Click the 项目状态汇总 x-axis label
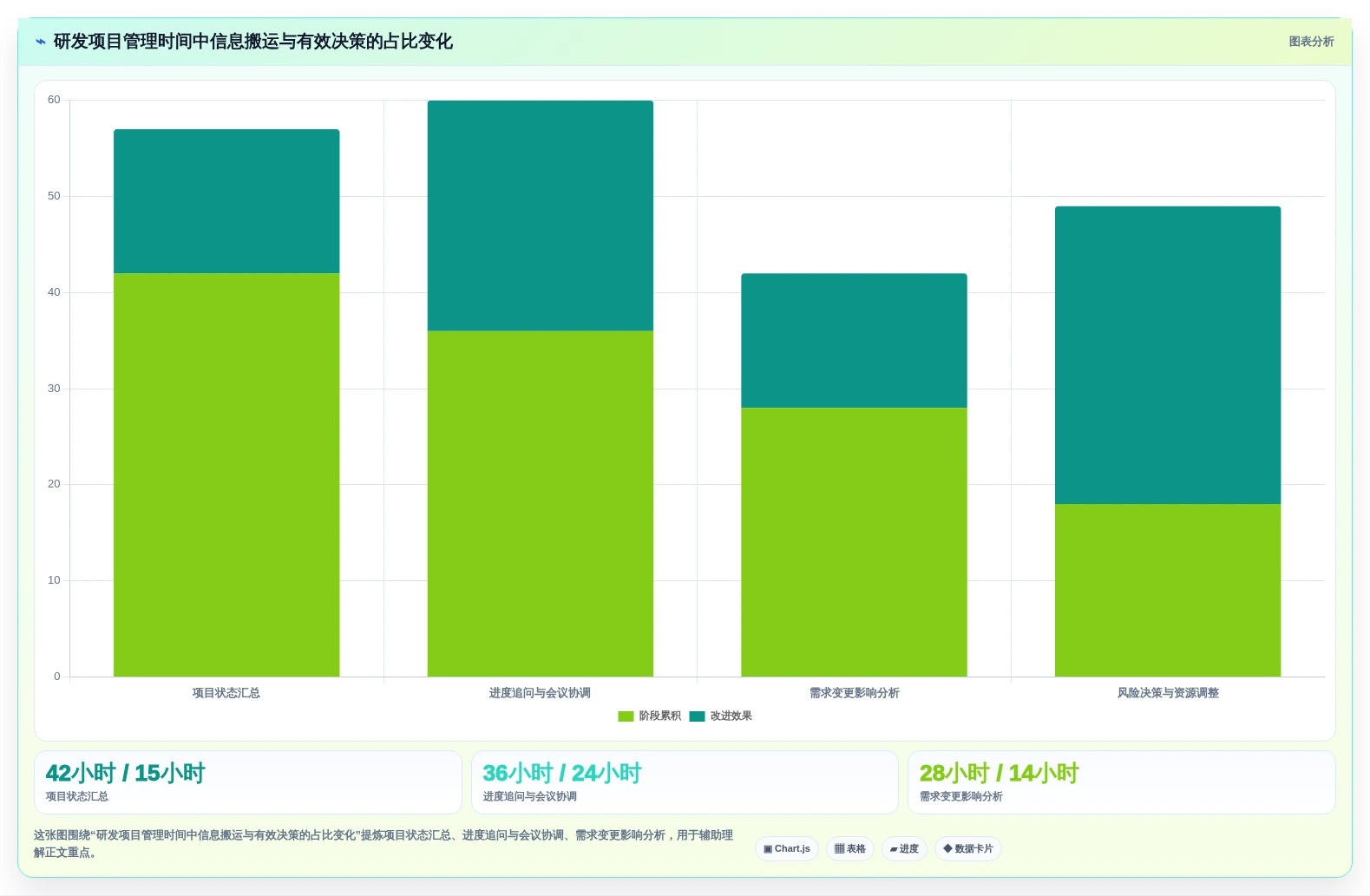Image resolution: width=1370 pixels, height=896 pixels. tap(226, 693)
